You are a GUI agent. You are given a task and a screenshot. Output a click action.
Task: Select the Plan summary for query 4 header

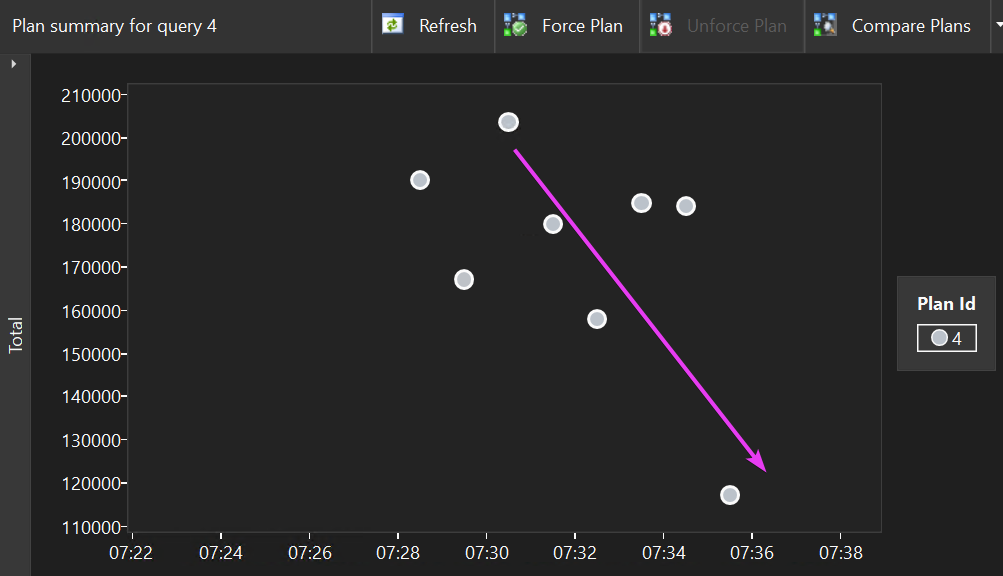115,25
